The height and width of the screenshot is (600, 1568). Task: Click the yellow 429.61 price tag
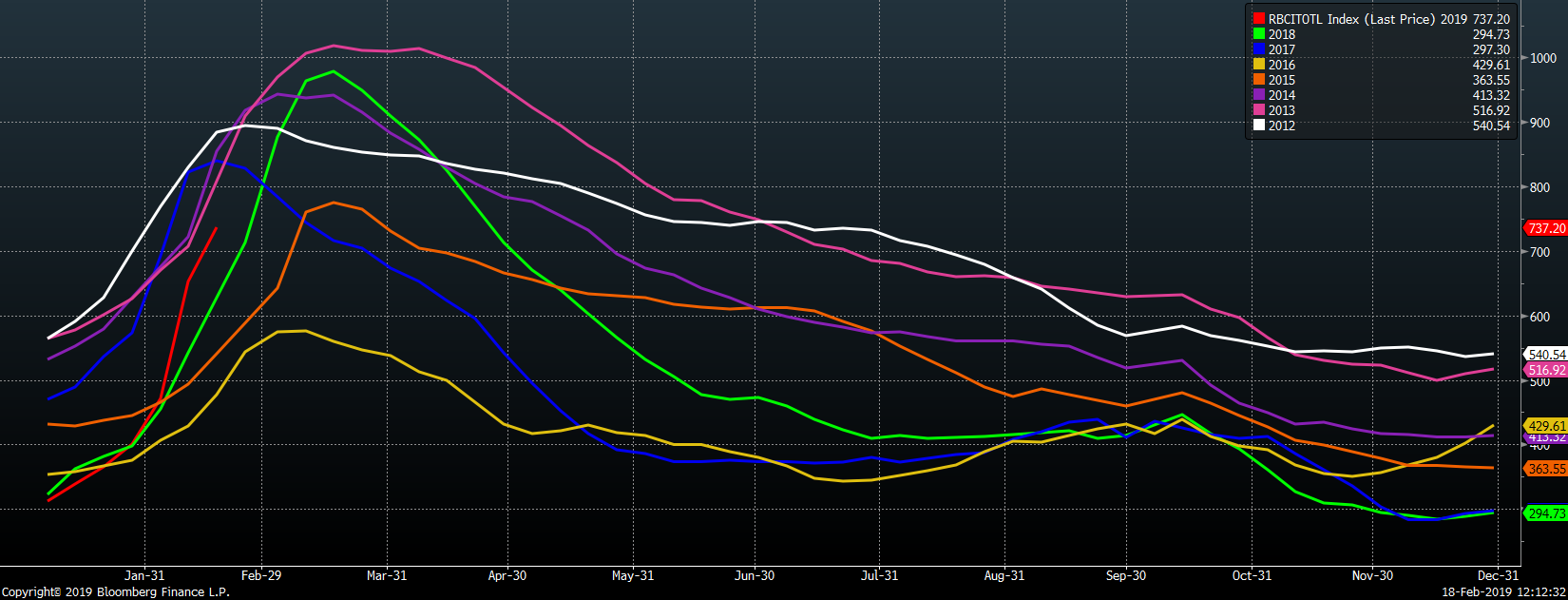[x=1546, y=426]
